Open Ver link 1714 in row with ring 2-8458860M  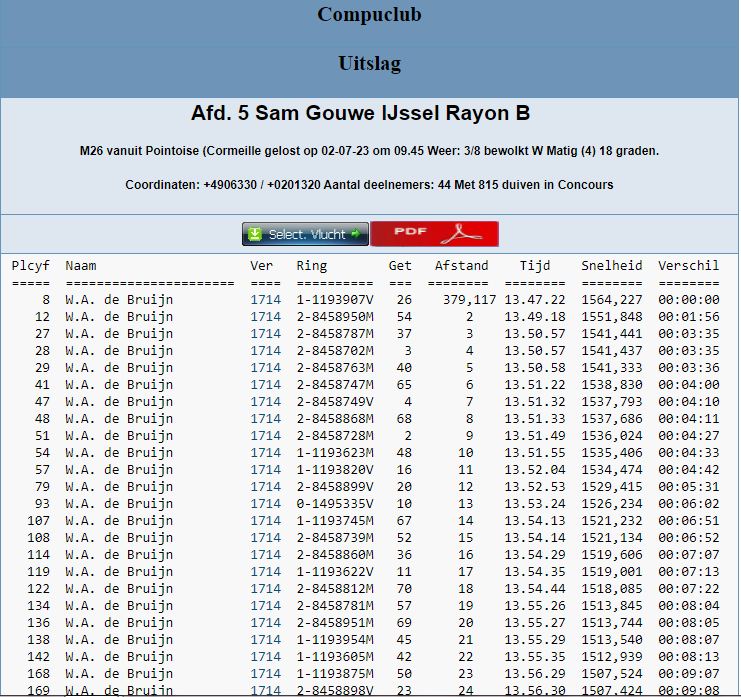click(x=265, y=555)
